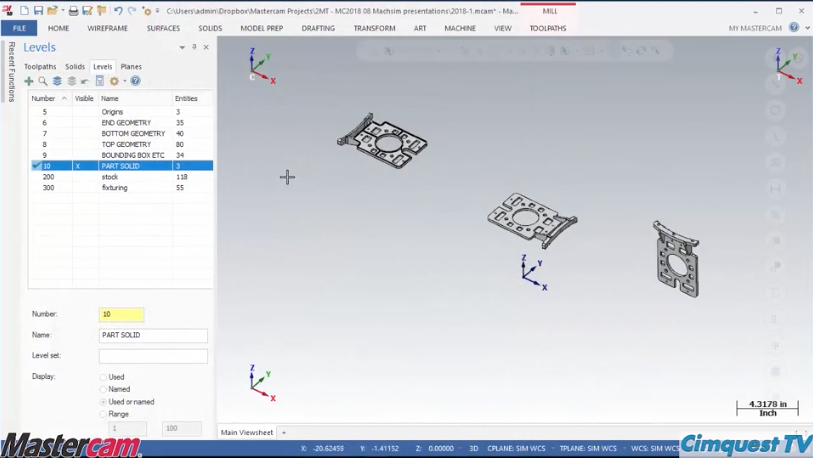Open the WIREFRAME ribbon tab
Viewport: 813px width, 458px height.
pos(107,28)
